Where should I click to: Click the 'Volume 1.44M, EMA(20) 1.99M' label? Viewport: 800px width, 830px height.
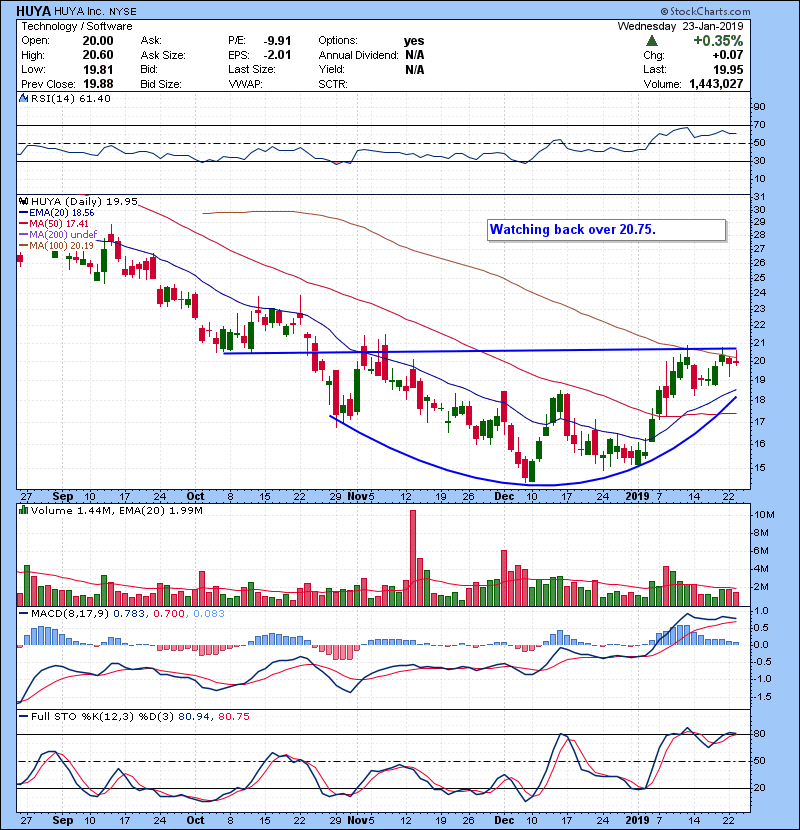116,511
